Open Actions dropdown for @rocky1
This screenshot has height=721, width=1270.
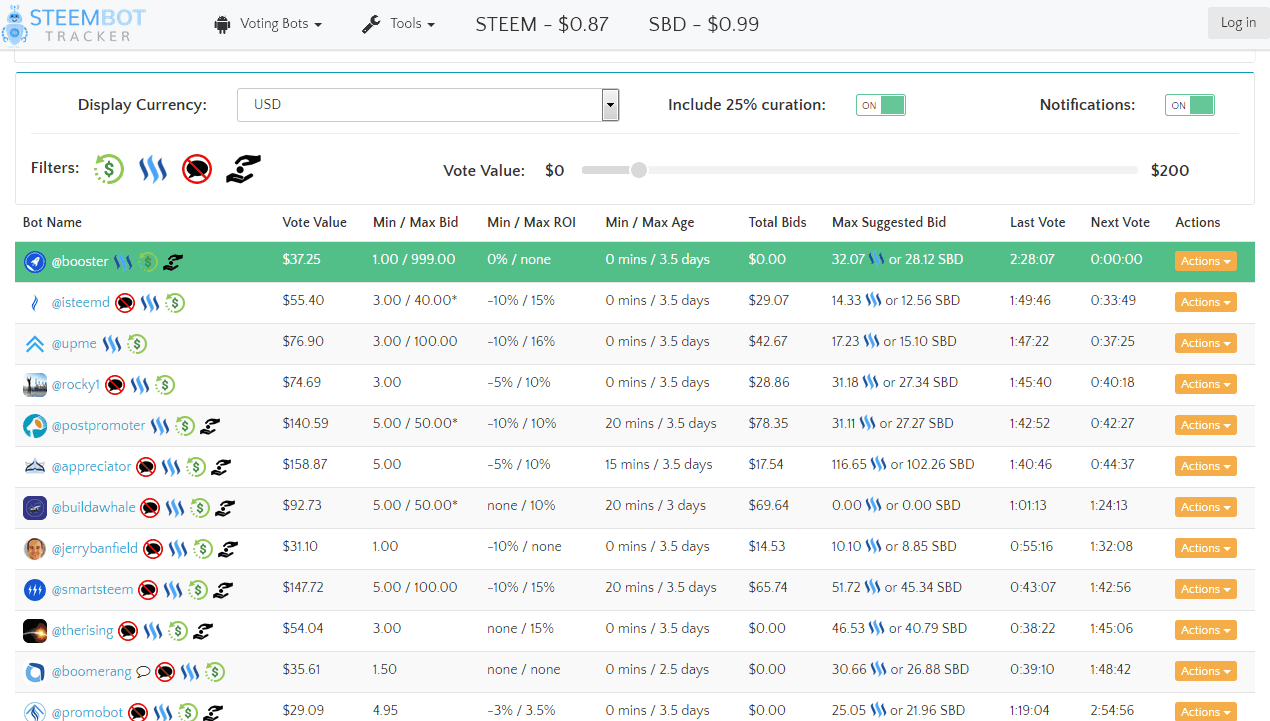pyautogui.click(x=1206, y=384)
